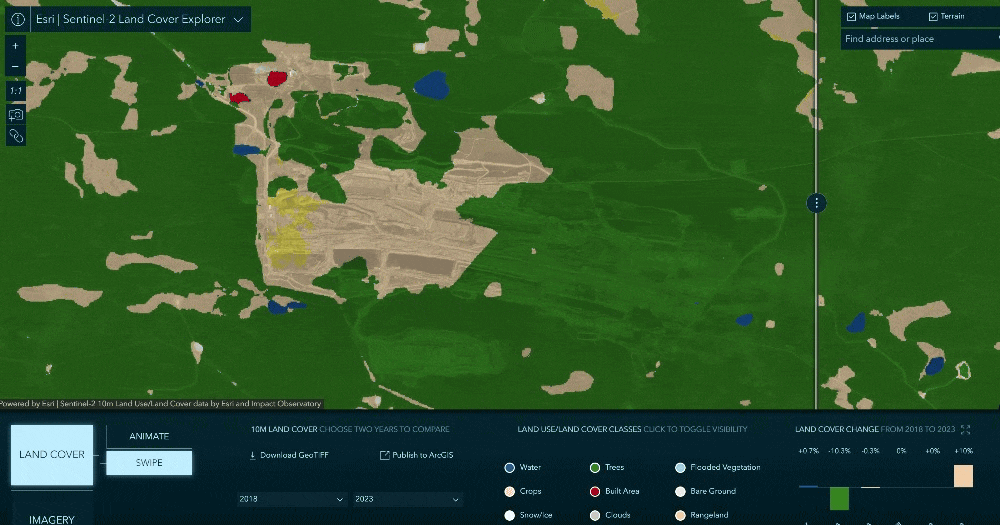Disable the Map Labels checkbox
1000x525 pixels.
pyautogui.click(x=851, y=17)
